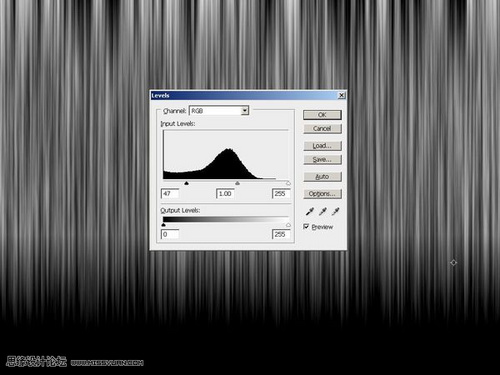
Task: Click OK in the Levels dialog
Action: point(322,115)
